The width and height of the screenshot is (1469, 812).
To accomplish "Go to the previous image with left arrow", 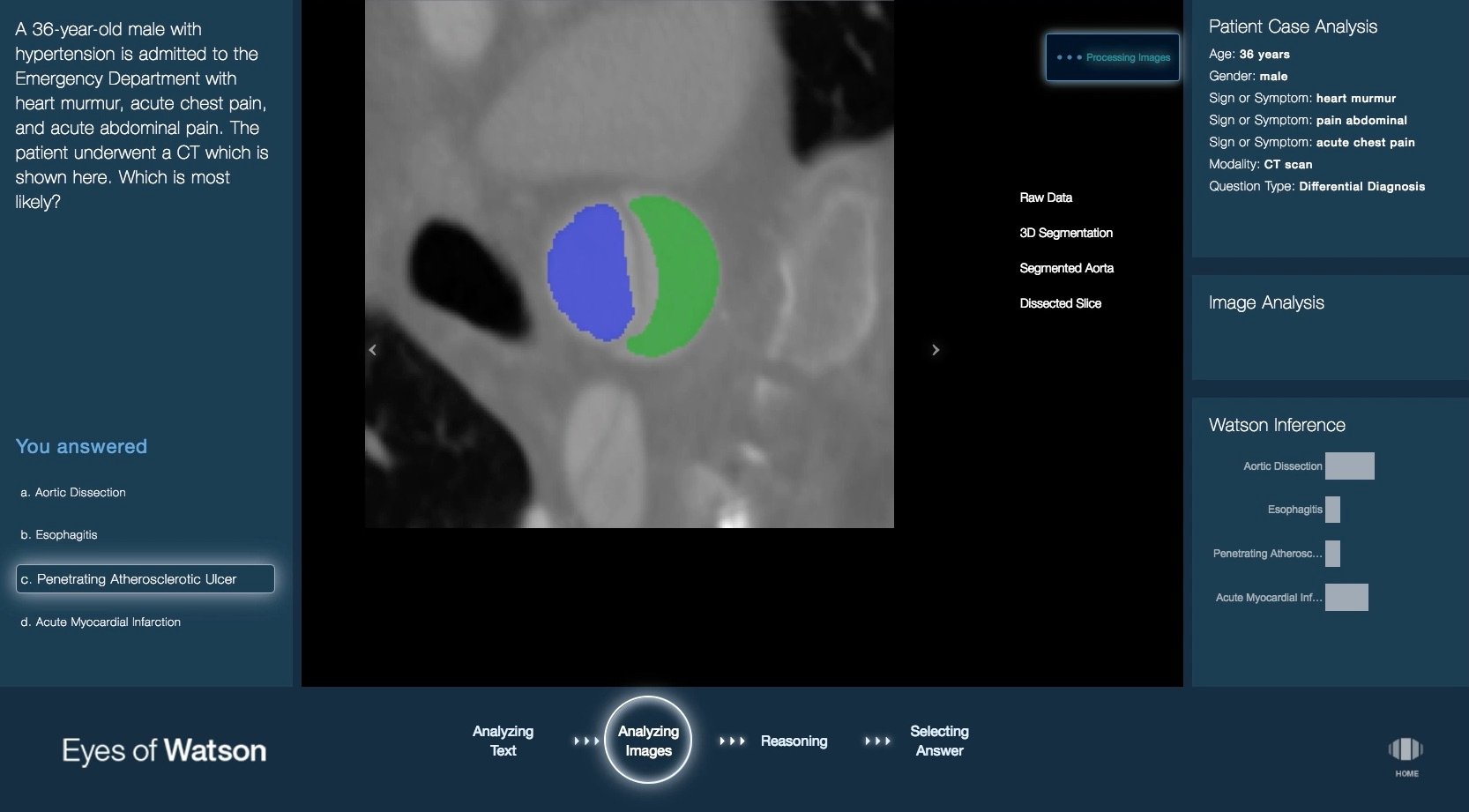I will tap(373, 350).
